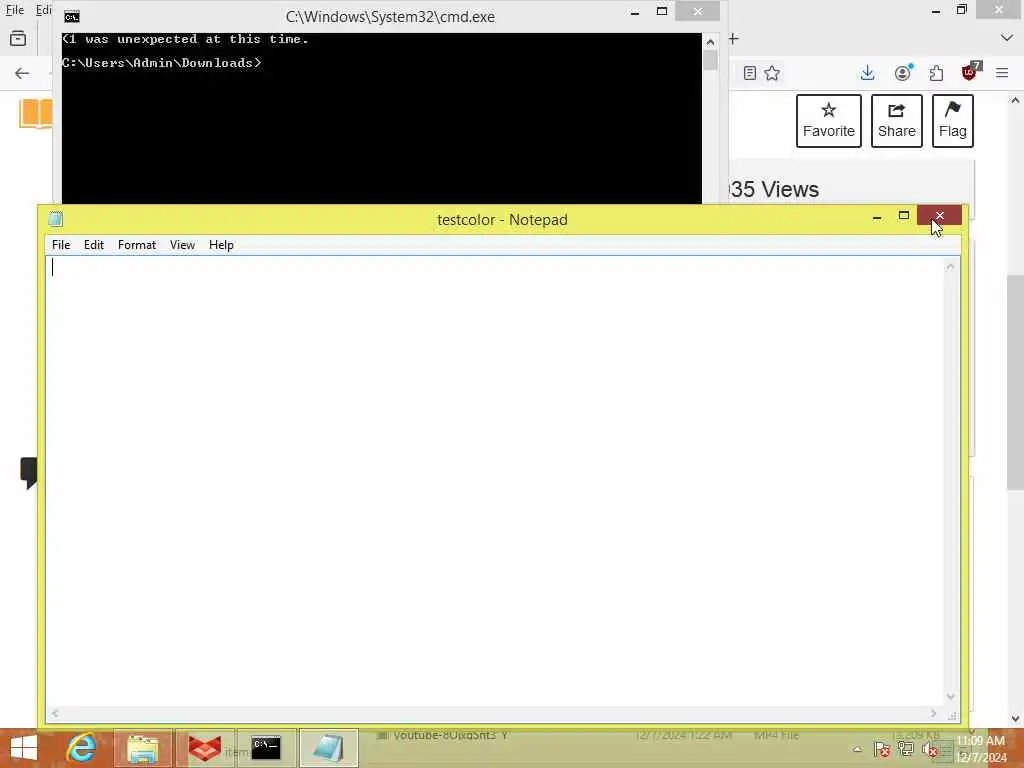Open the browser hamburger menu
1024x768 pixels.
[1002, 73]
